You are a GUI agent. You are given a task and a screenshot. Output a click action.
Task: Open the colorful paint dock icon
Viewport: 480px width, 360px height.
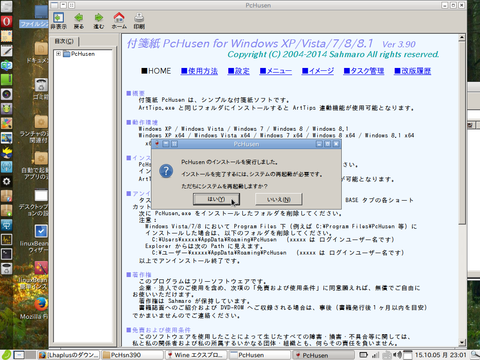click(x=6, y=123)
